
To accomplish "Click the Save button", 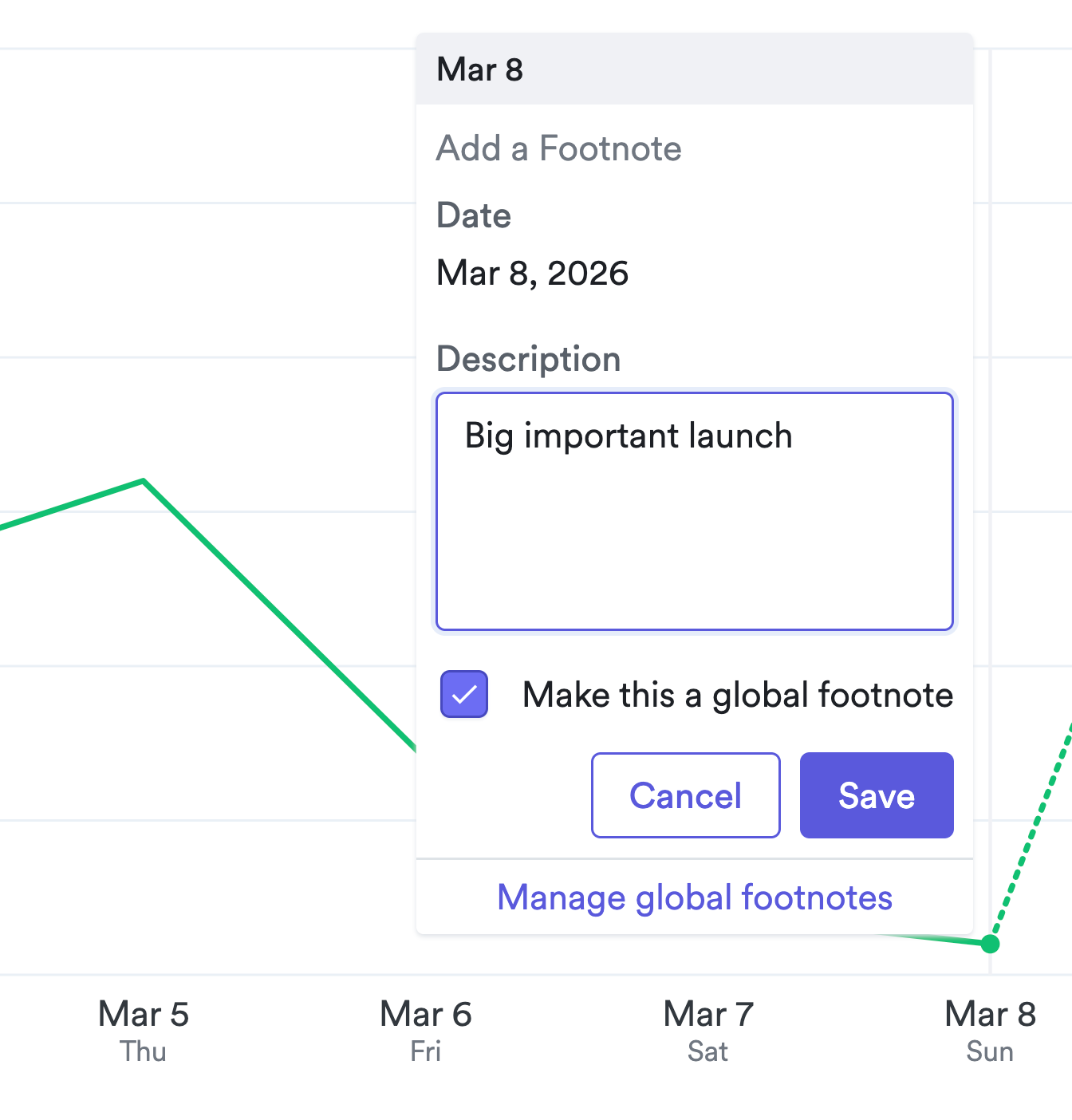I will tap(876, 795).
